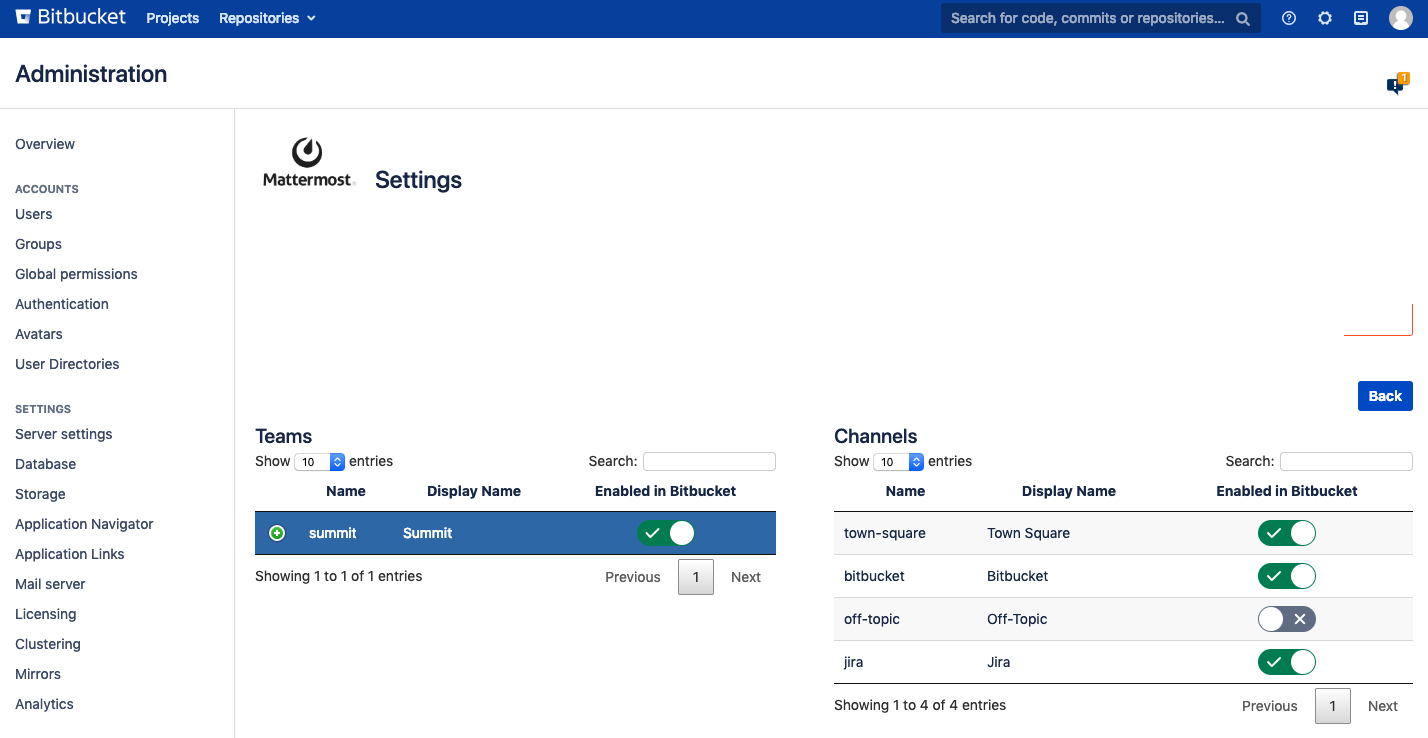Open the help question mark icon
Screen dimensions: 1428x738
pyautogui.click(x=1289, y=18)
